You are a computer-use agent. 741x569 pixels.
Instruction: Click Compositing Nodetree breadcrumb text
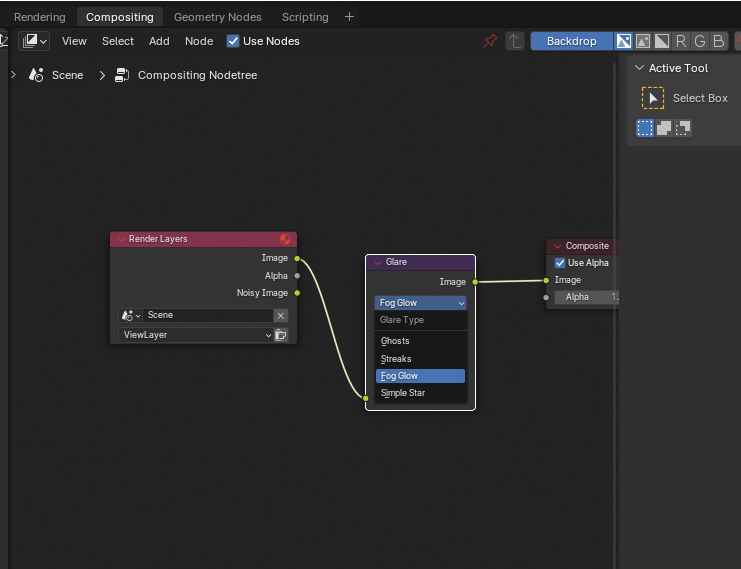tap(198, 75)
